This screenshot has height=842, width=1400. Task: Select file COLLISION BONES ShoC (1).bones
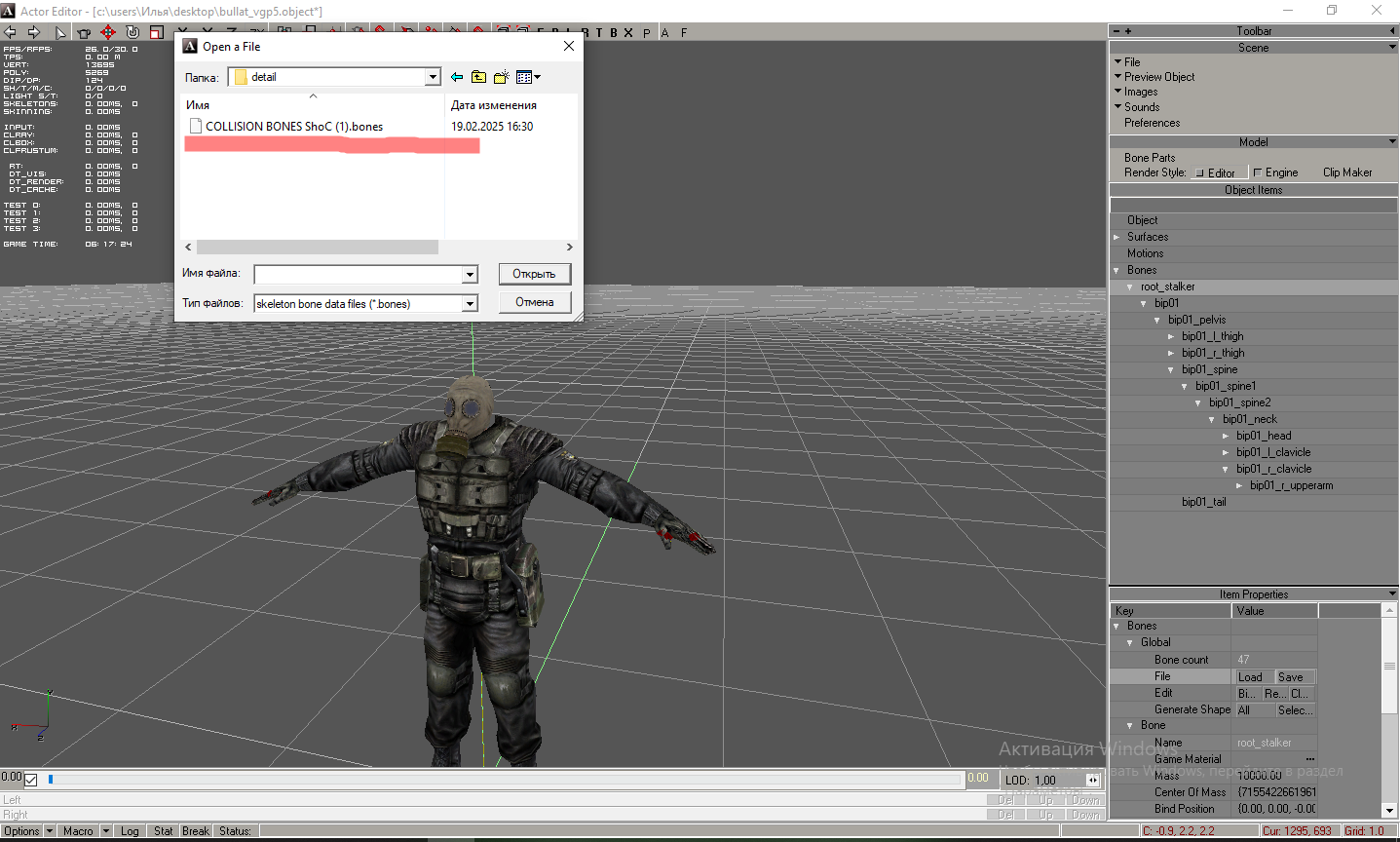[294, 127]
